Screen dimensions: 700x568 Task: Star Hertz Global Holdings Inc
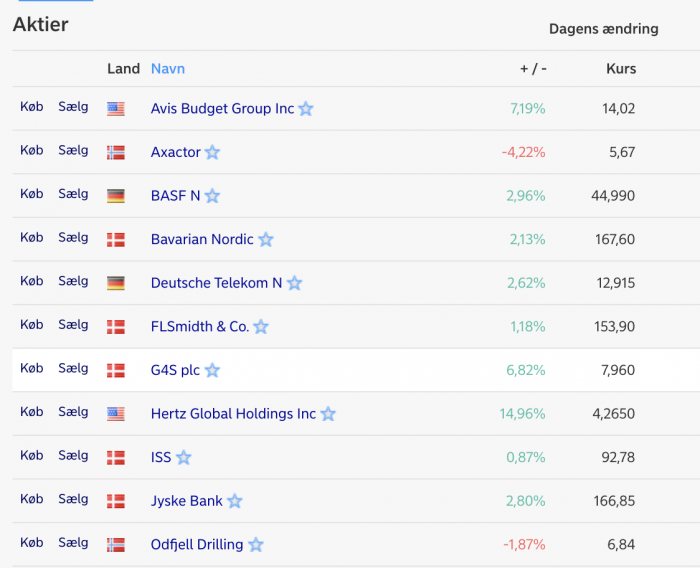328,414
